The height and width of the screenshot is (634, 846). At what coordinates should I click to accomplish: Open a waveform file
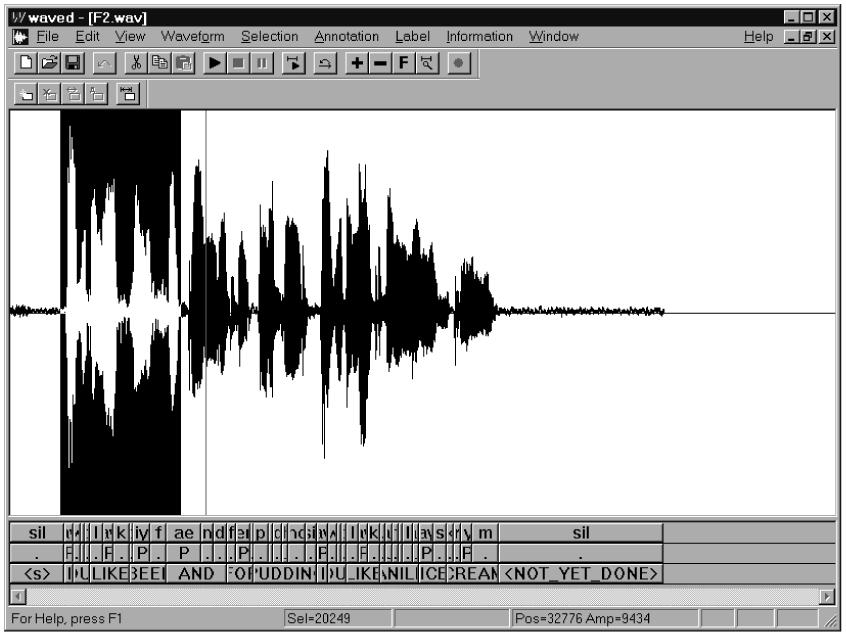point(49,63)
